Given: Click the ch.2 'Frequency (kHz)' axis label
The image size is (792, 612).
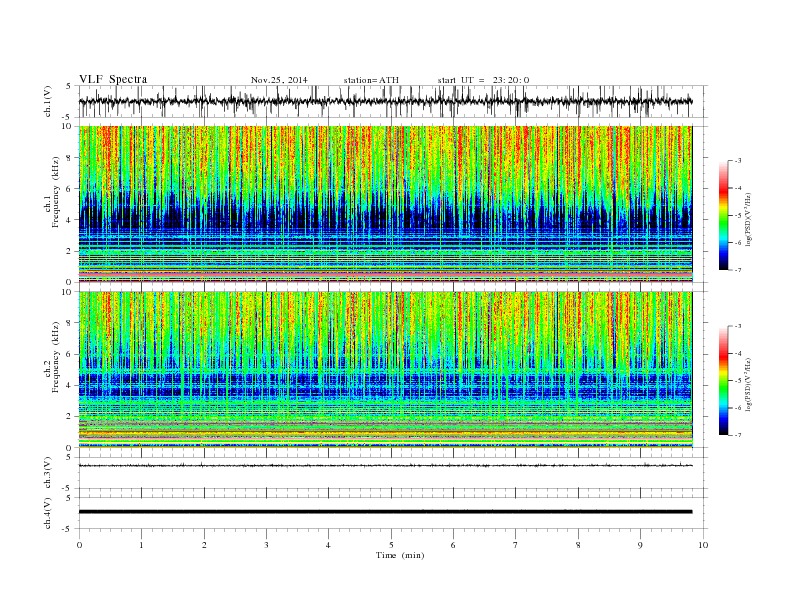Looking at the screenshot, I should pos(55,357).
